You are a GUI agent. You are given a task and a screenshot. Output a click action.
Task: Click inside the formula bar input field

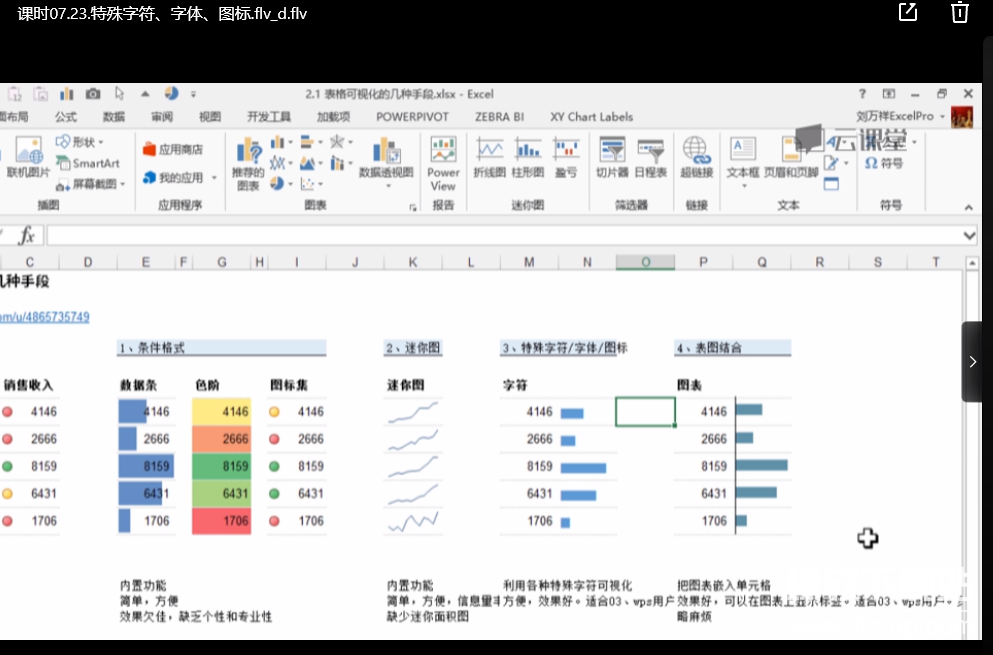(x=500, y=235)
